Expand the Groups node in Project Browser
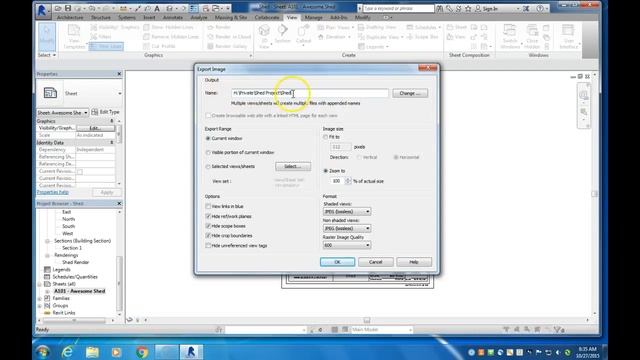The image size is (640, 360). (x=40, y=306)
